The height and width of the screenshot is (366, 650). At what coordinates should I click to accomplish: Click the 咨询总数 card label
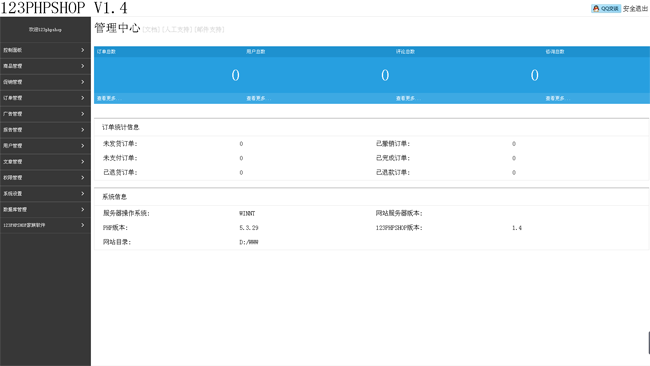pos(555,51)
